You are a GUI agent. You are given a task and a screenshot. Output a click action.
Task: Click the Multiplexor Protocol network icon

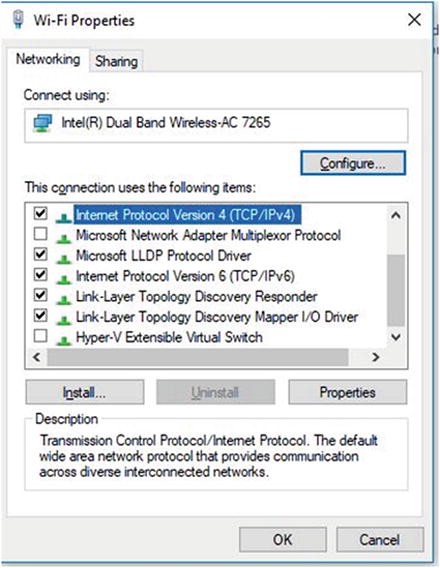point(64,238)
